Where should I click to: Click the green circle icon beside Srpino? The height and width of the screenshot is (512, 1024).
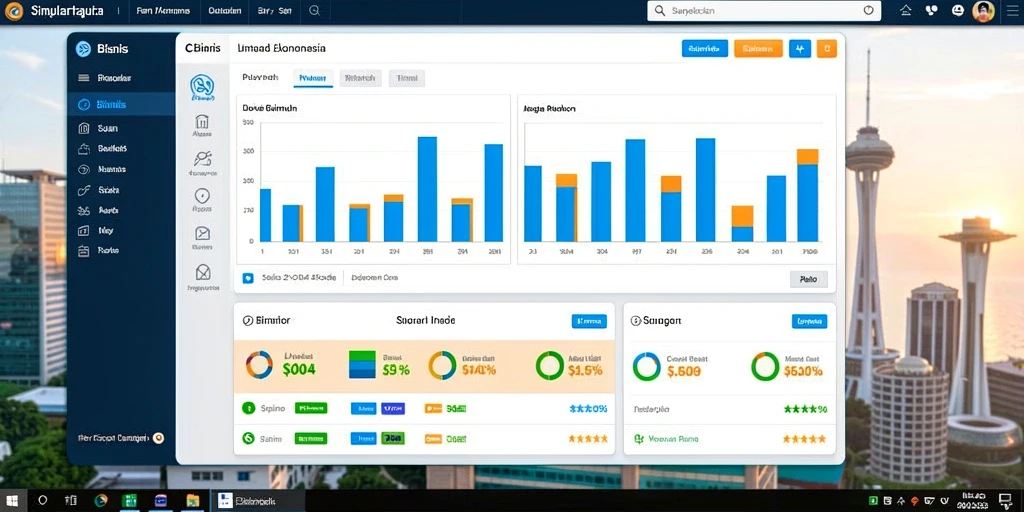248,408
